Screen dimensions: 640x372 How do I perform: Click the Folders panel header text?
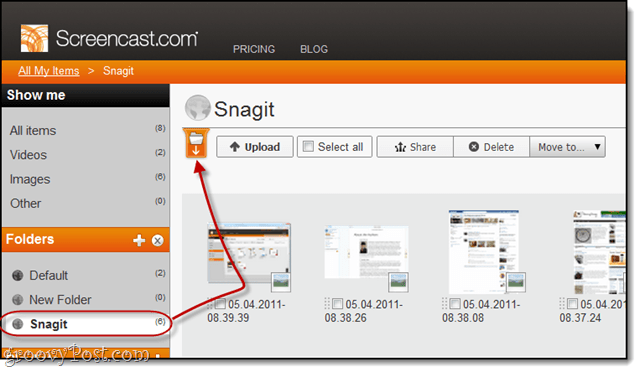[x=30, y=239]
